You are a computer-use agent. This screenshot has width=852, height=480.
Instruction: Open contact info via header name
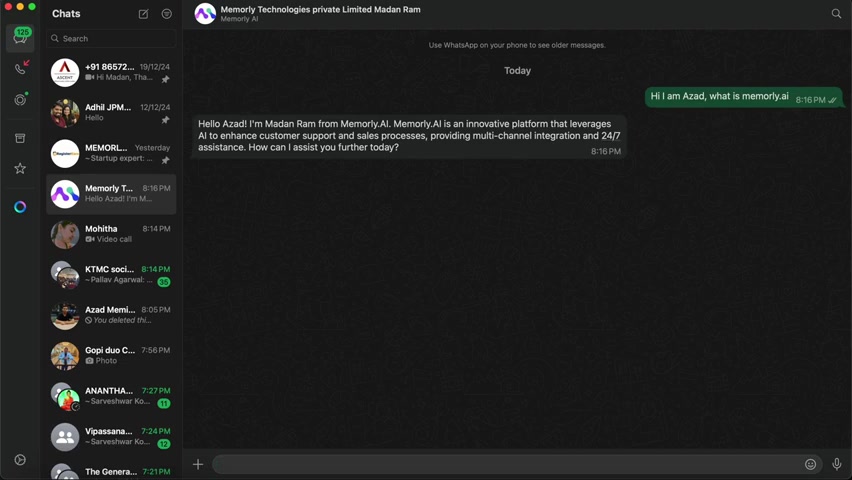(x=320, y=9)
